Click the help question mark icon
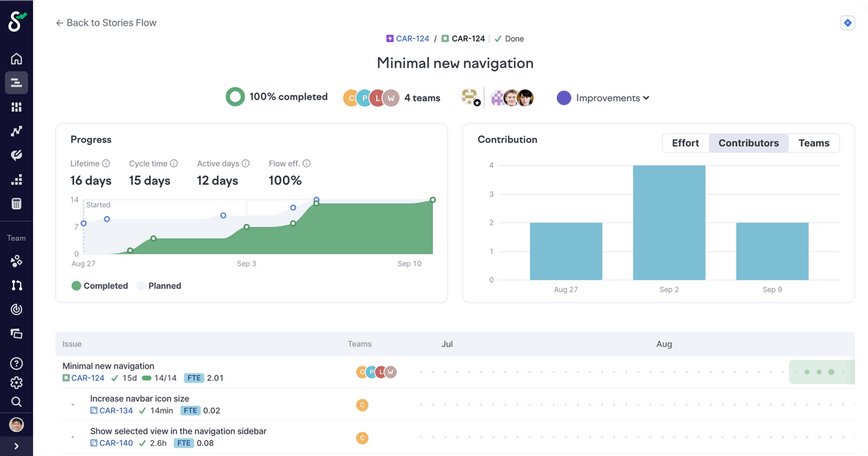The width and height of the screenshot is (868, 456). point(16,364)
